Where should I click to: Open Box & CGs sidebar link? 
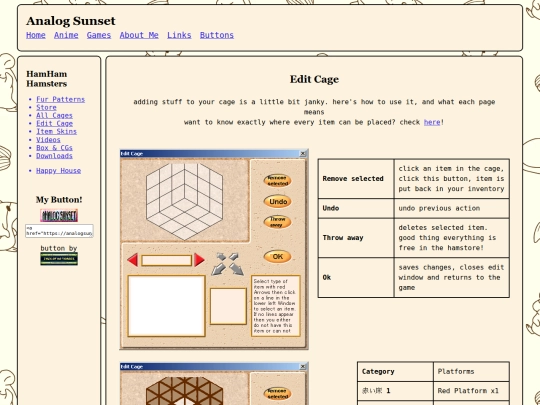coord(54,148)
